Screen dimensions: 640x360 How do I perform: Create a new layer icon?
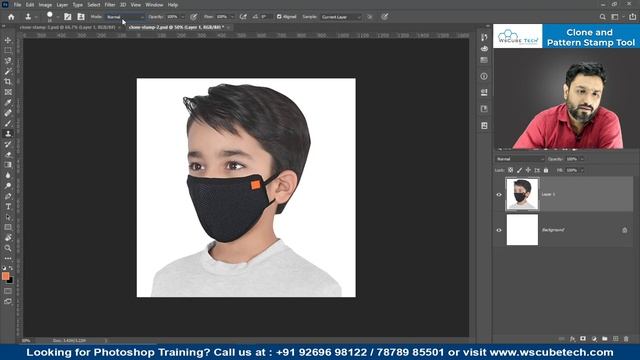point(616,339)
